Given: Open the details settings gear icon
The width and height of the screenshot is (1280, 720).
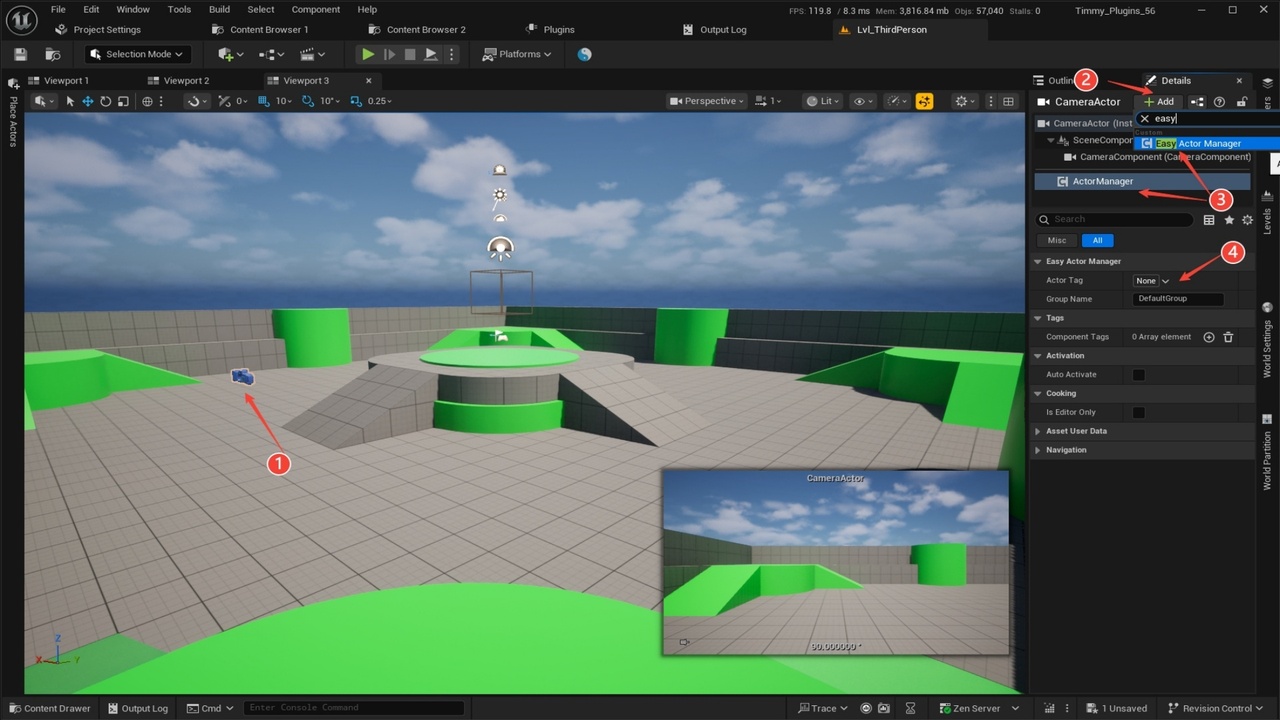Looking at the screenshot, I should click(1247, 220).
